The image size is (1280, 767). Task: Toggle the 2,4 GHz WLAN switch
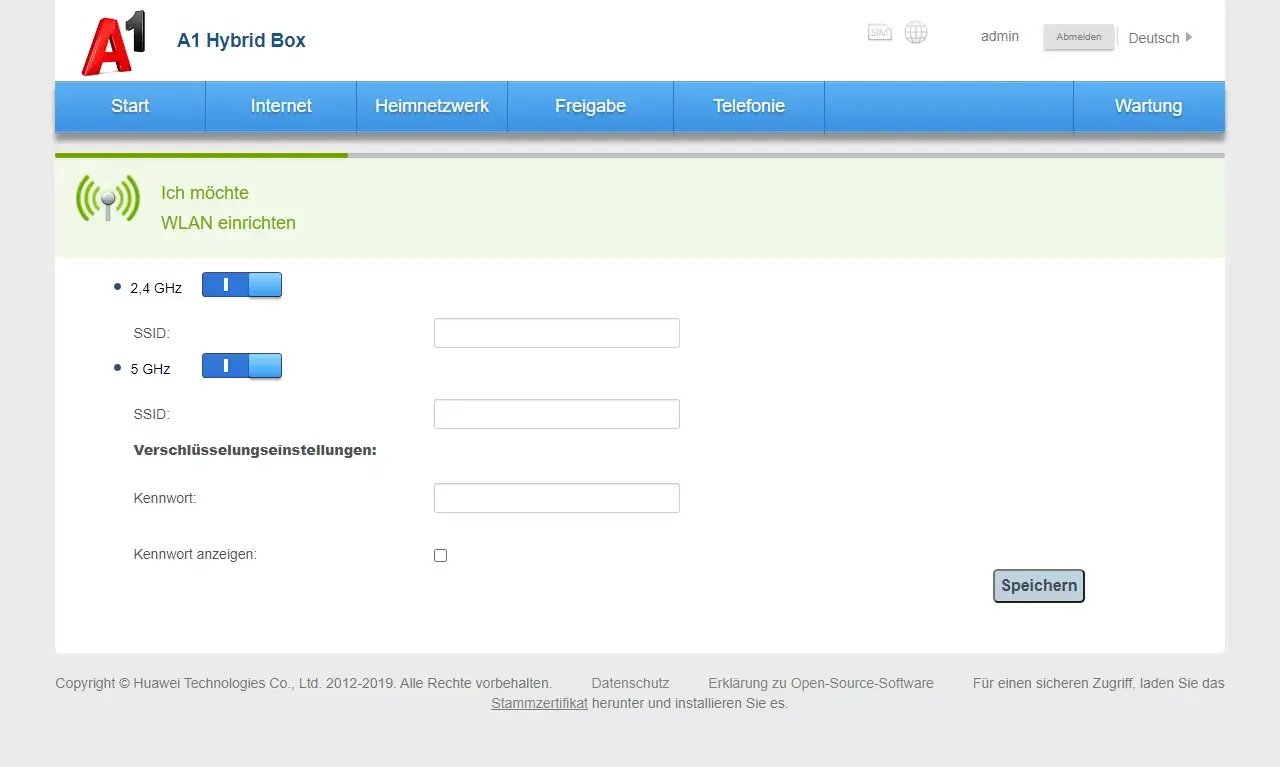pyautogui.click(x=242, y=285)
